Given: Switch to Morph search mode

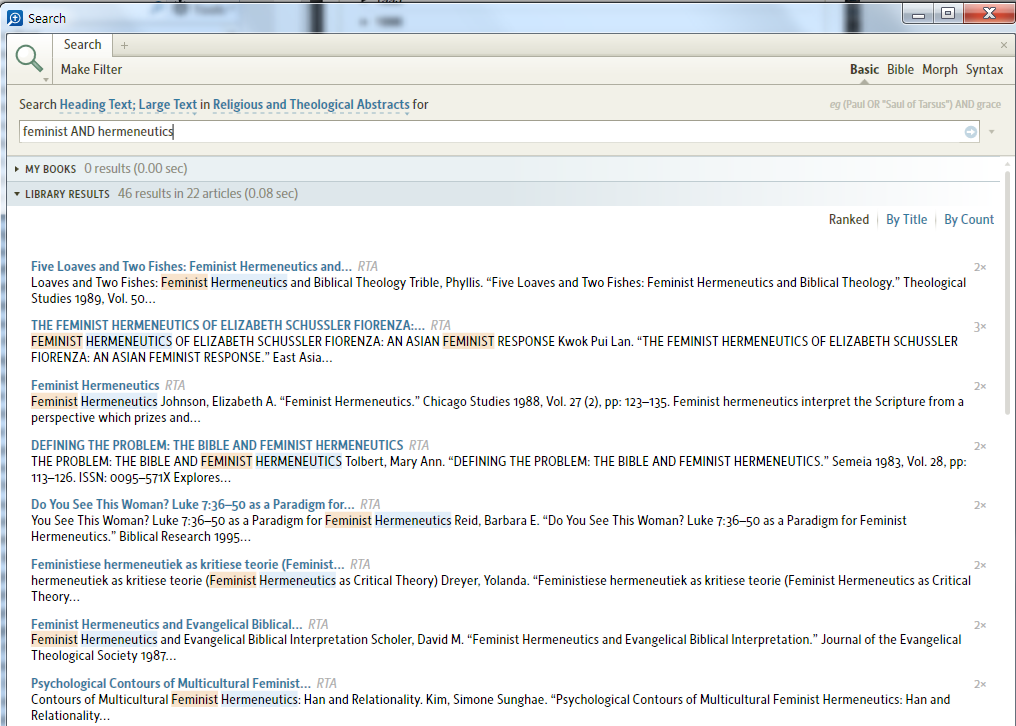Looking at the screenshot, I should pos(940,69).
